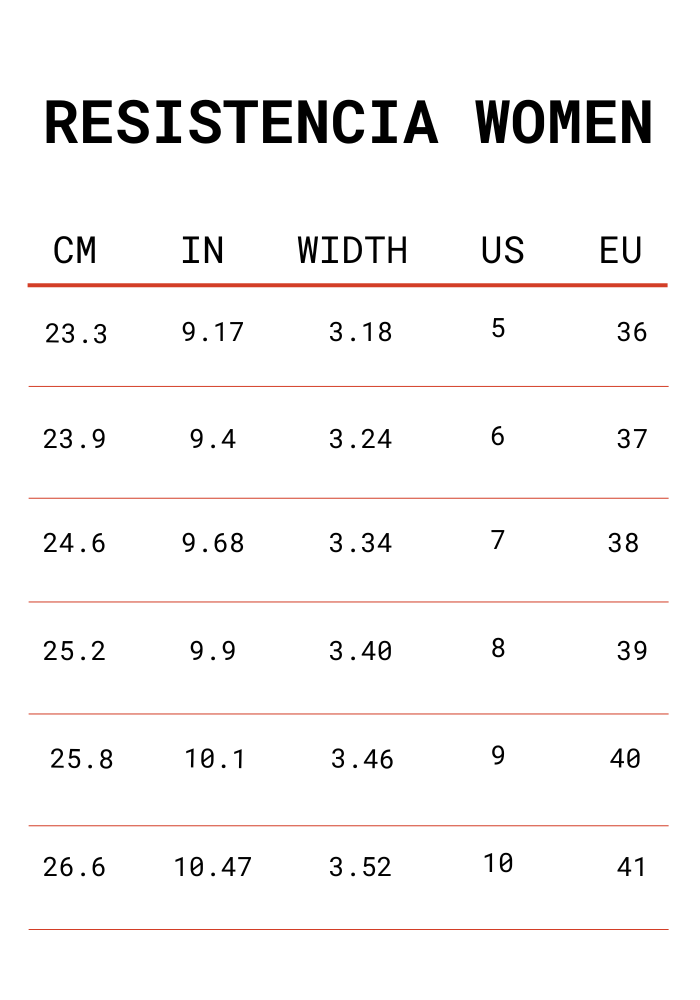Click the 23.9 centimeter value
The image size is (700, 1000).
point(74,439)
